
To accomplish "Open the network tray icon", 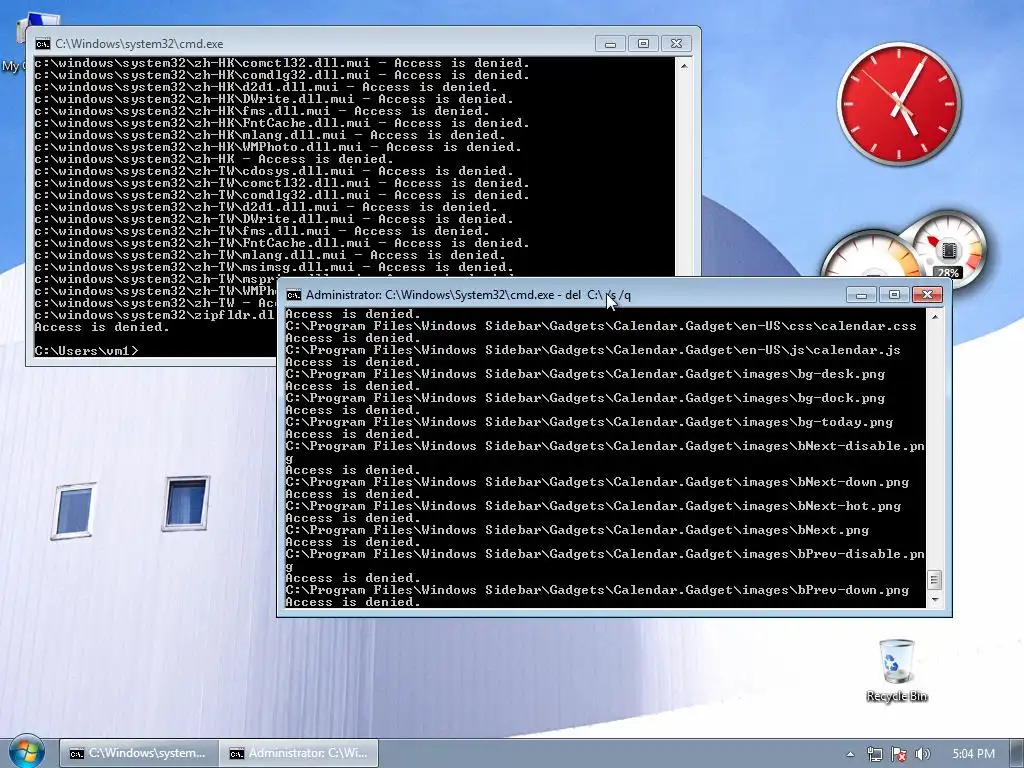I will tap(874, 754).
